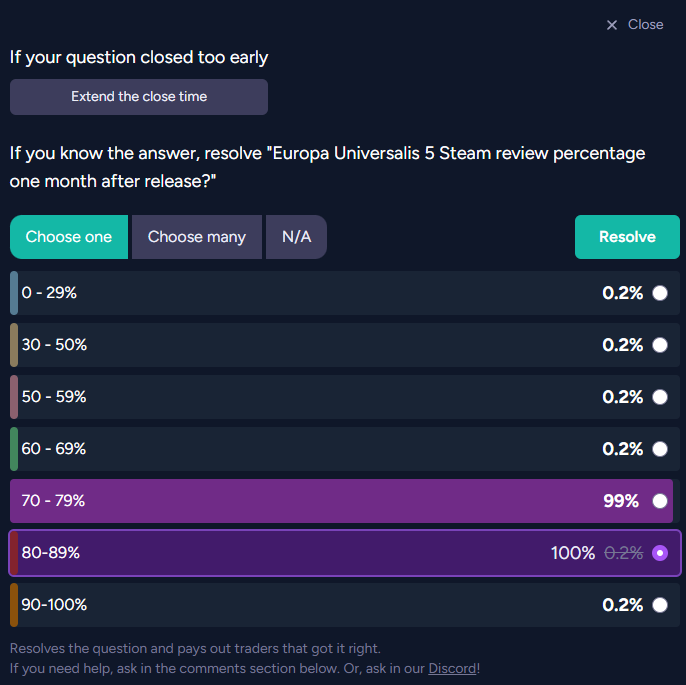Screen dimensions: 686x685
Task: Click the 80-89% answer row label
Action: point(50,553)
